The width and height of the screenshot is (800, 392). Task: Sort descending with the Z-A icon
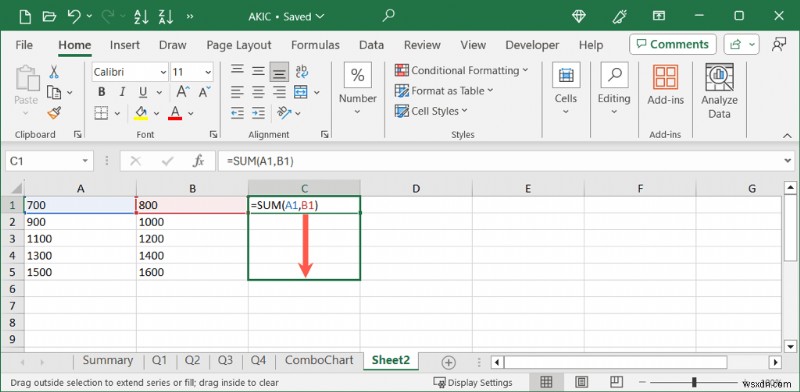pyautogui.click(x=167, y=16)
